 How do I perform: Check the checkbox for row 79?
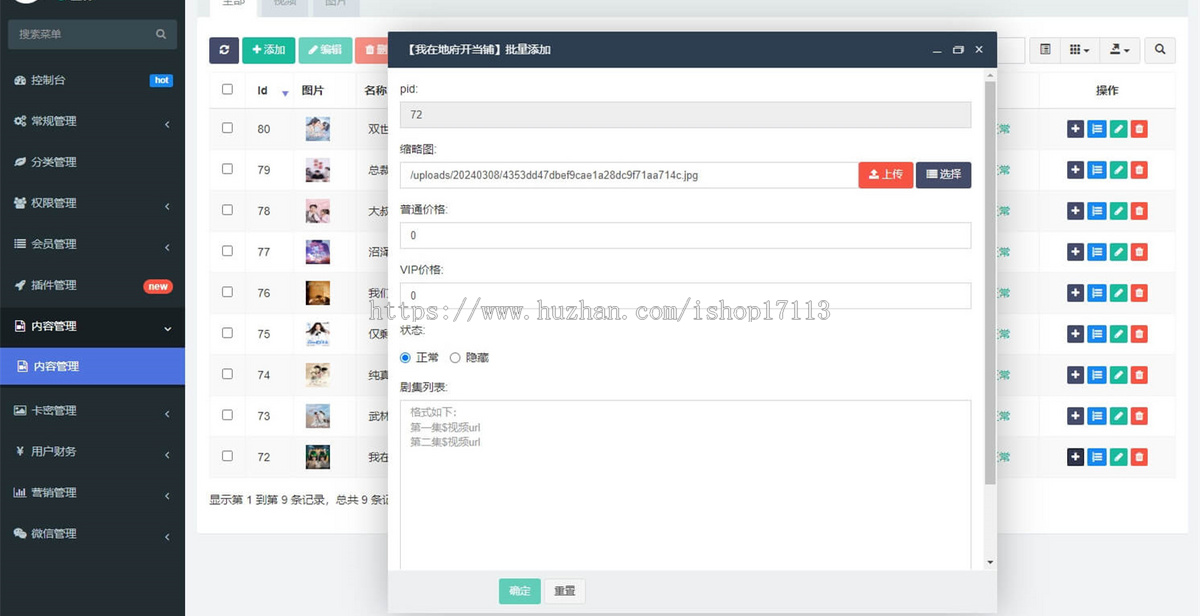pos(227,169)
